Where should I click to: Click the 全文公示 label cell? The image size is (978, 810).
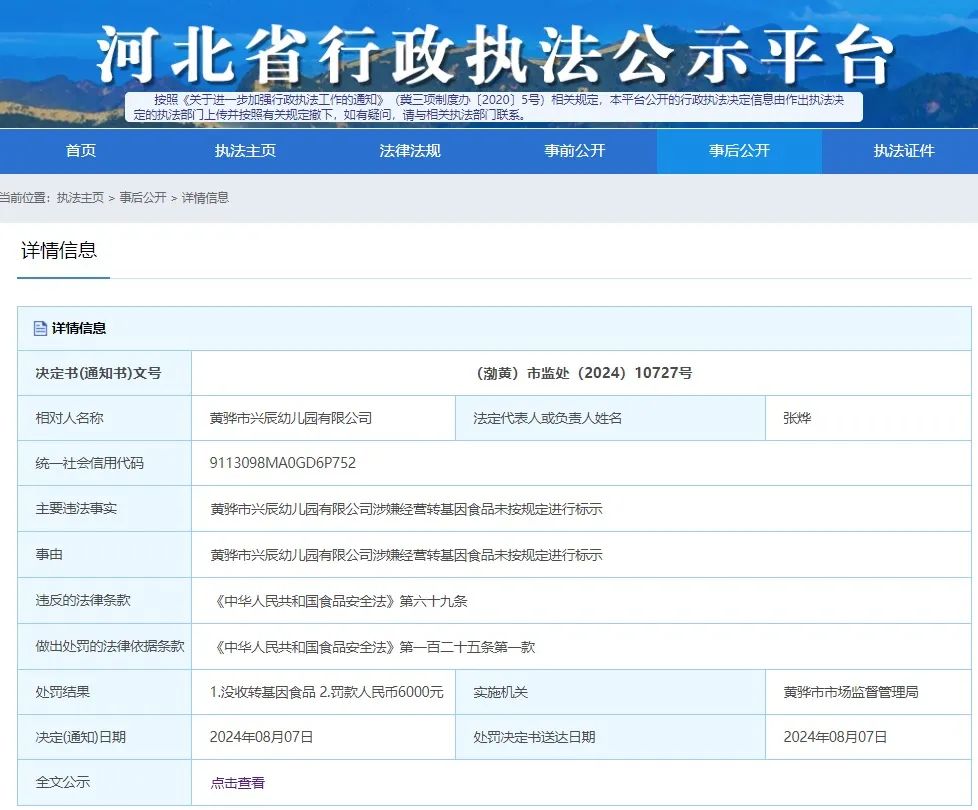[x=104, y=782]
